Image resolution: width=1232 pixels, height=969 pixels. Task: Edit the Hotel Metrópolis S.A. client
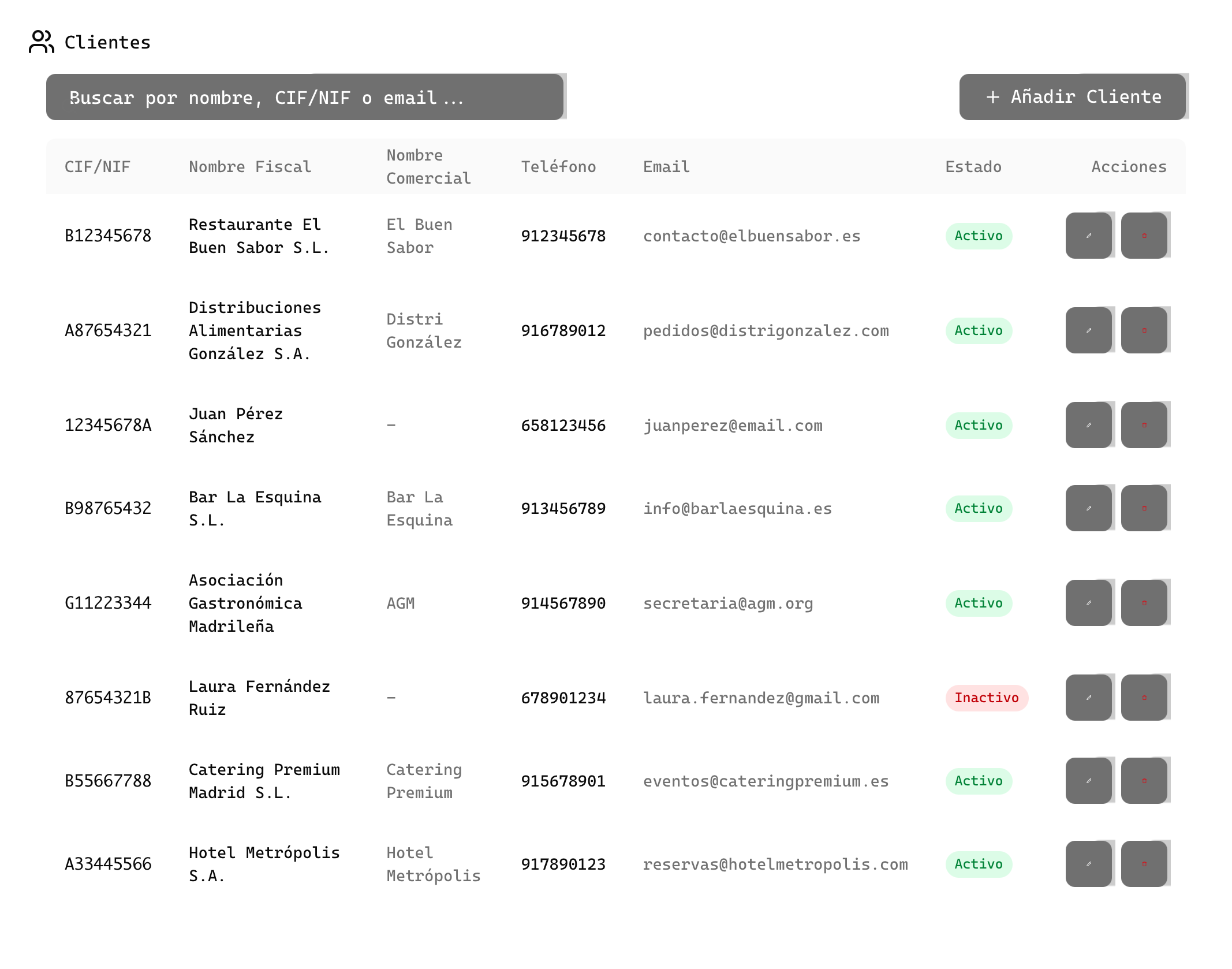[x=1088, y=864]
